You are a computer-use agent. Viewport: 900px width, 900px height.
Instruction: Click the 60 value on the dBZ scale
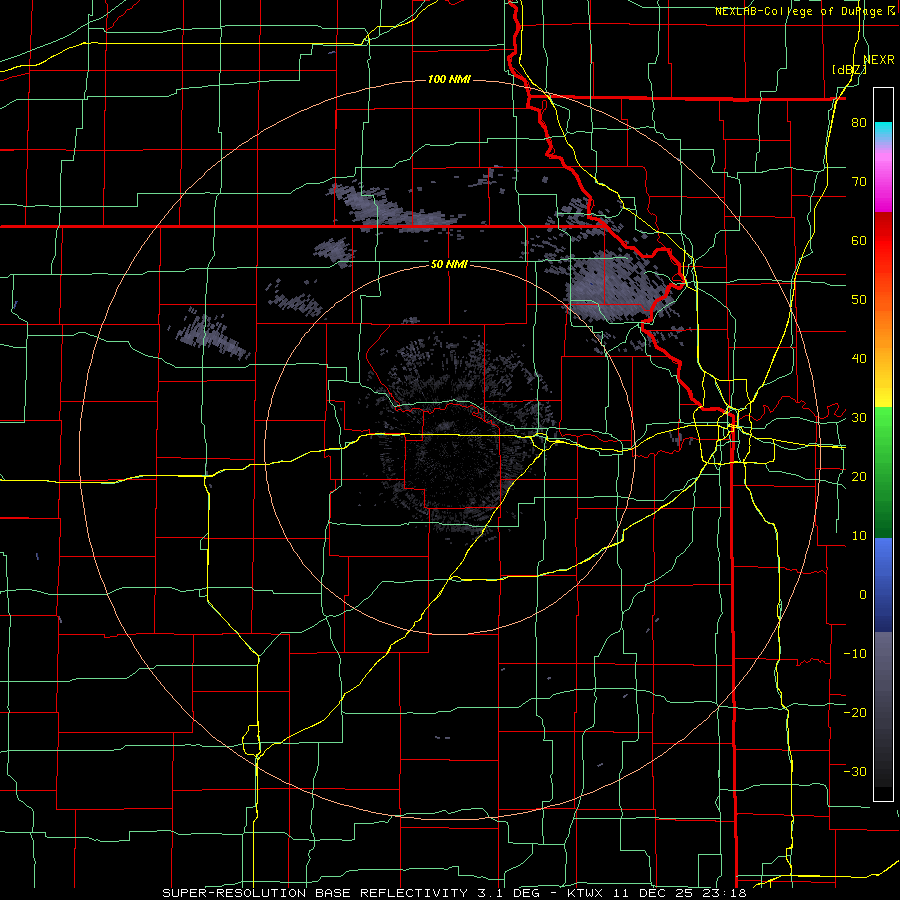pos(859,240)
